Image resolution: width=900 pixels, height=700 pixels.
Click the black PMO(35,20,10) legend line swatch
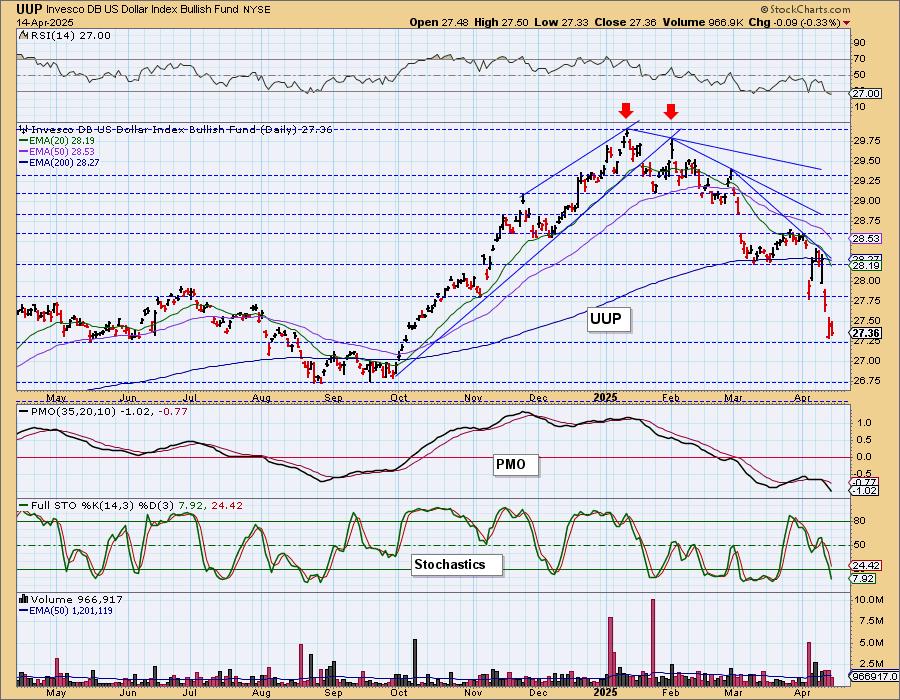pyautogui.click(x=24, y=411)
